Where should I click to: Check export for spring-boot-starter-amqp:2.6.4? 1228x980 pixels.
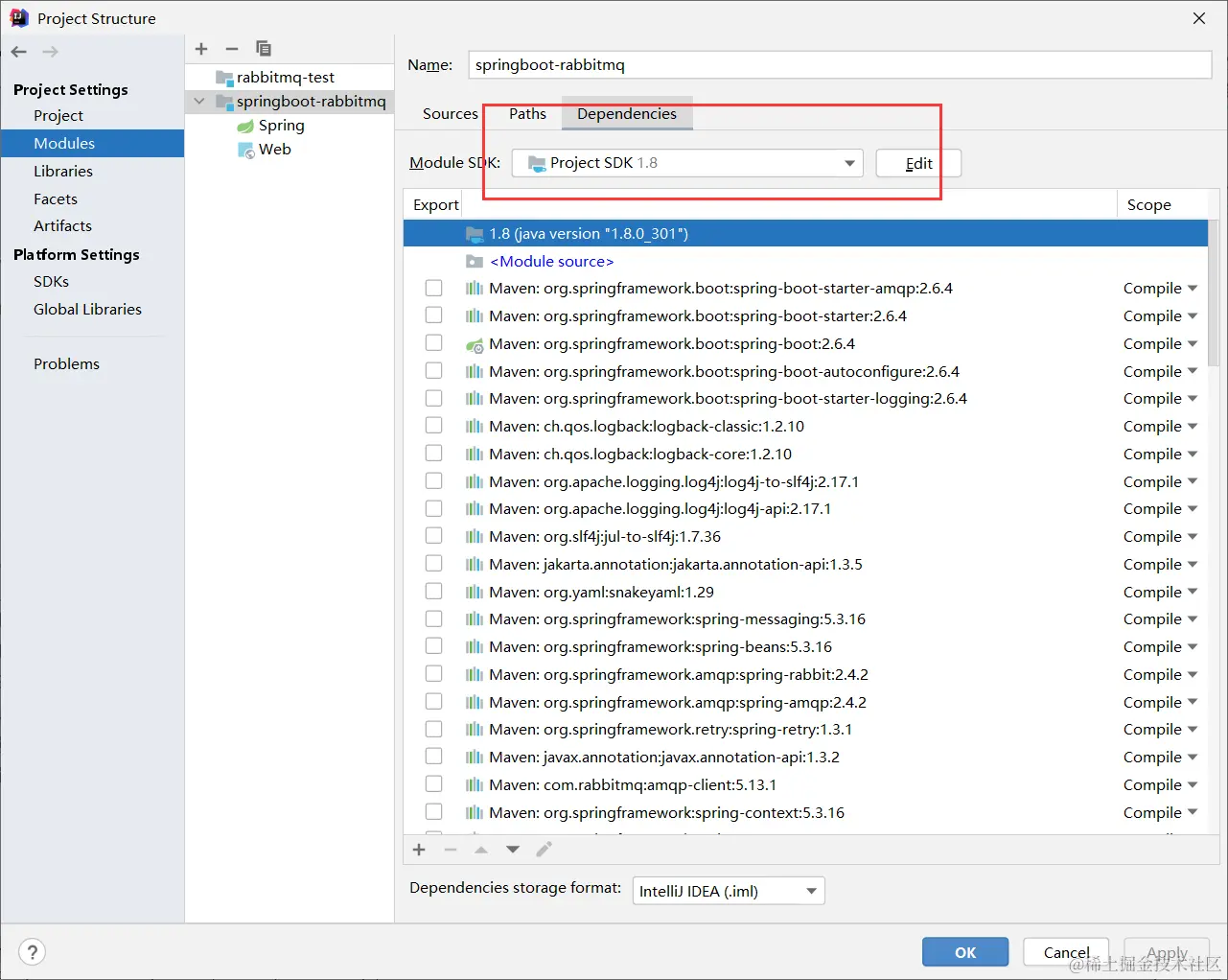coord(434,288)
